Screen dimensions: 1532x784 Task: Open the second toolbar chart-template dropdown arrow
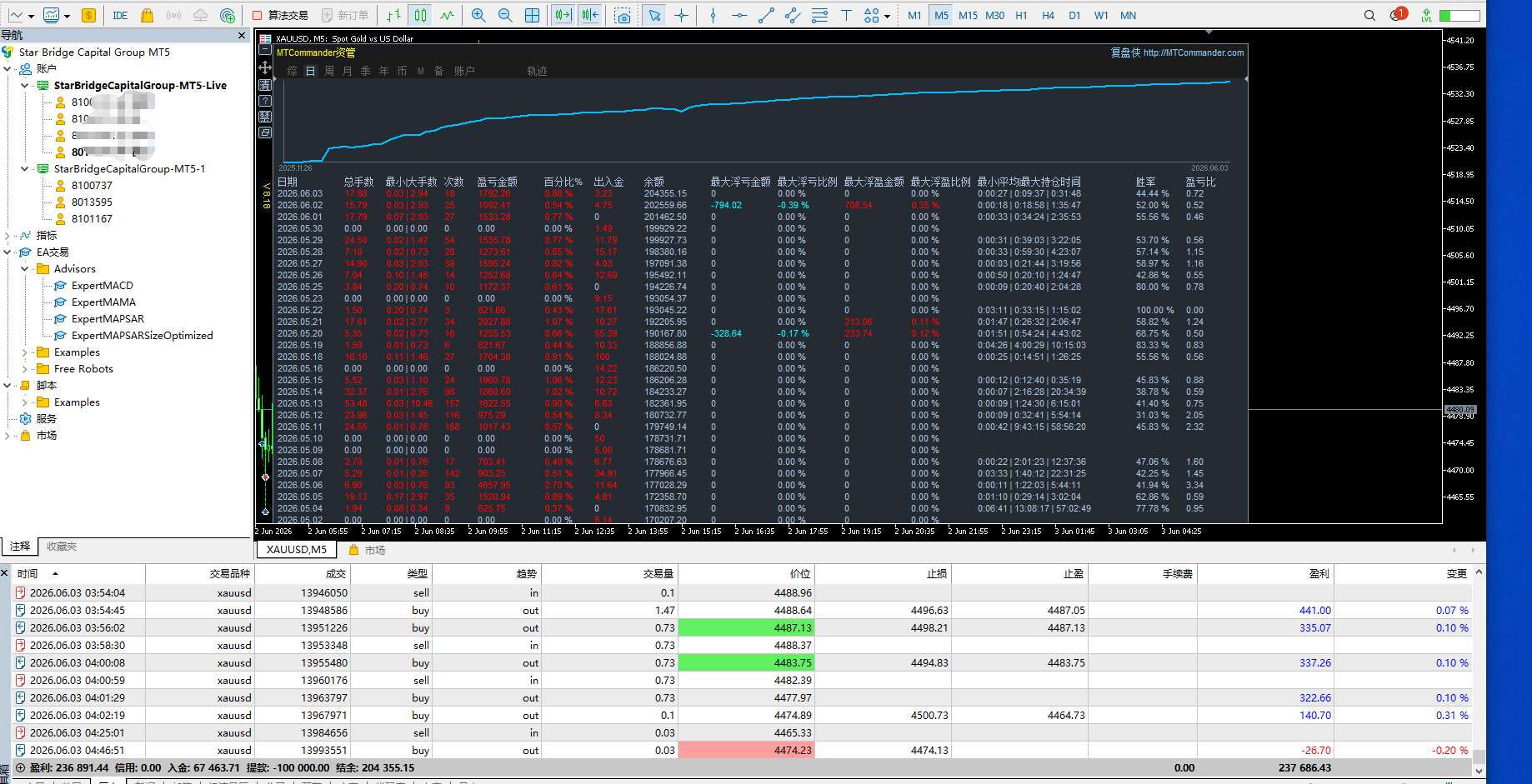tap(67, 16)
